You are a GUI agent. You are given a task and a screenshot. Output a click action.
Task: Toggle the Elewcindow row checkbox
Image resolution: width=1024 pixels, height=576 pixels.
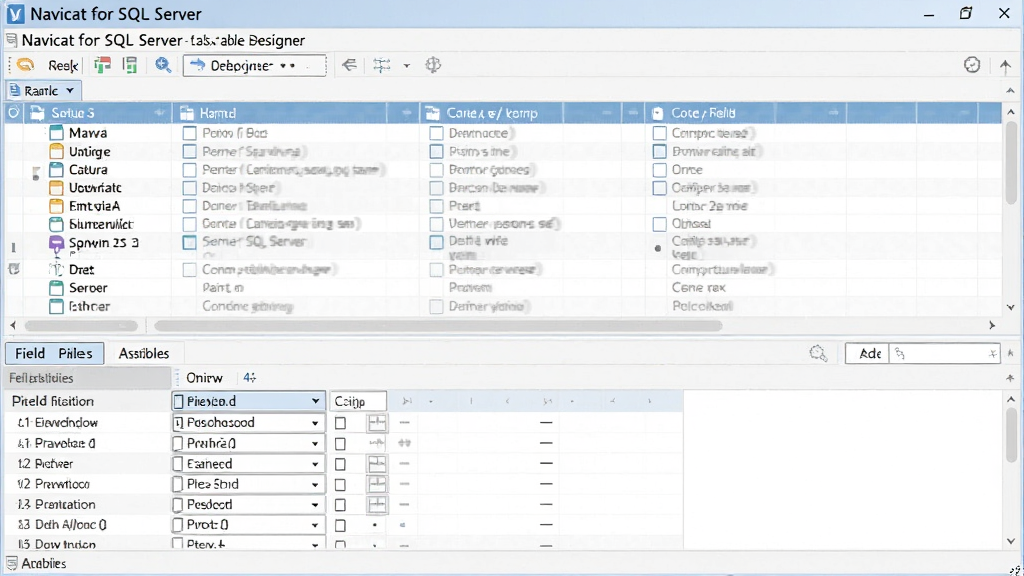click(x=340, y=423)
